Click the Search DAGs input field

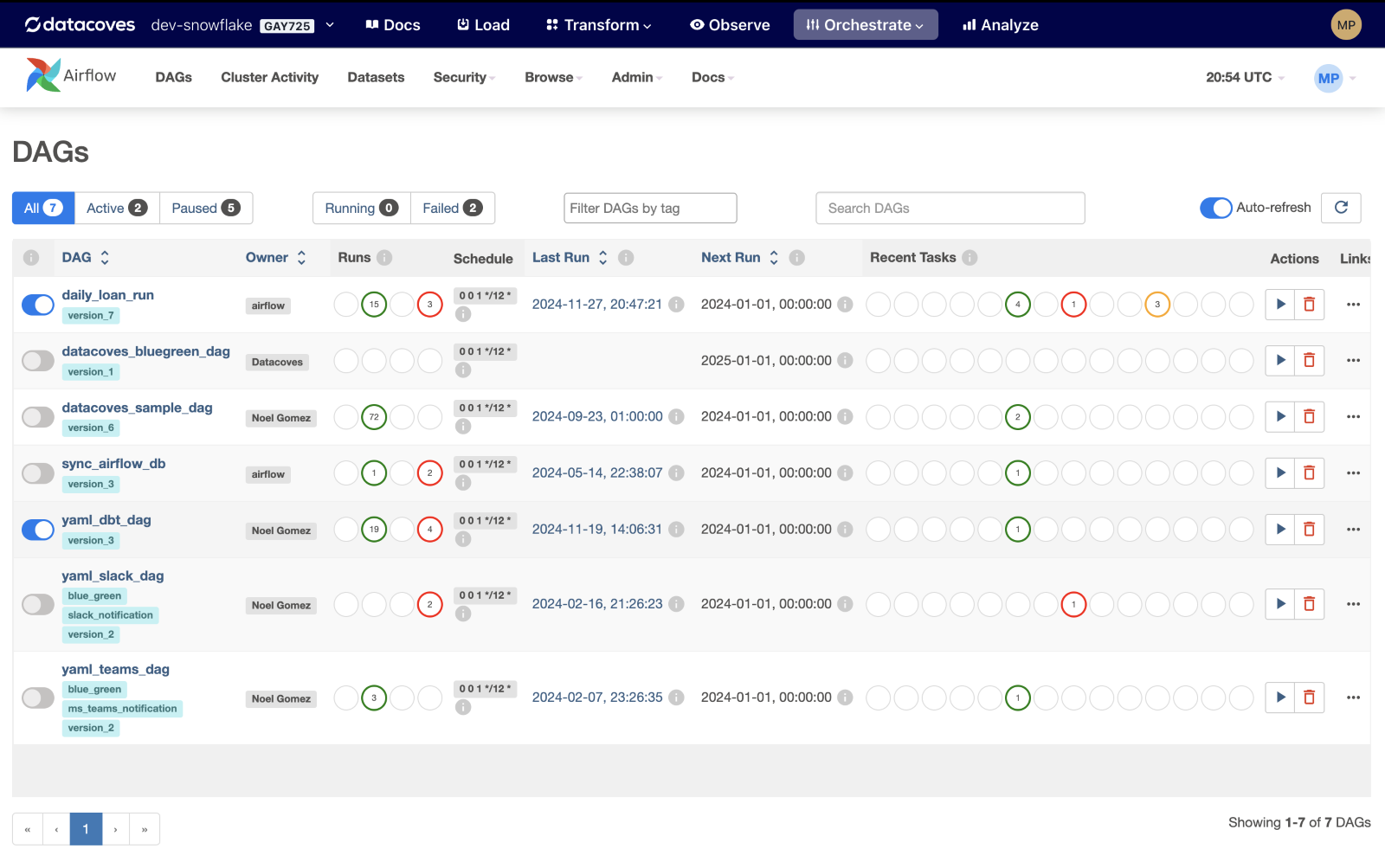950,208
